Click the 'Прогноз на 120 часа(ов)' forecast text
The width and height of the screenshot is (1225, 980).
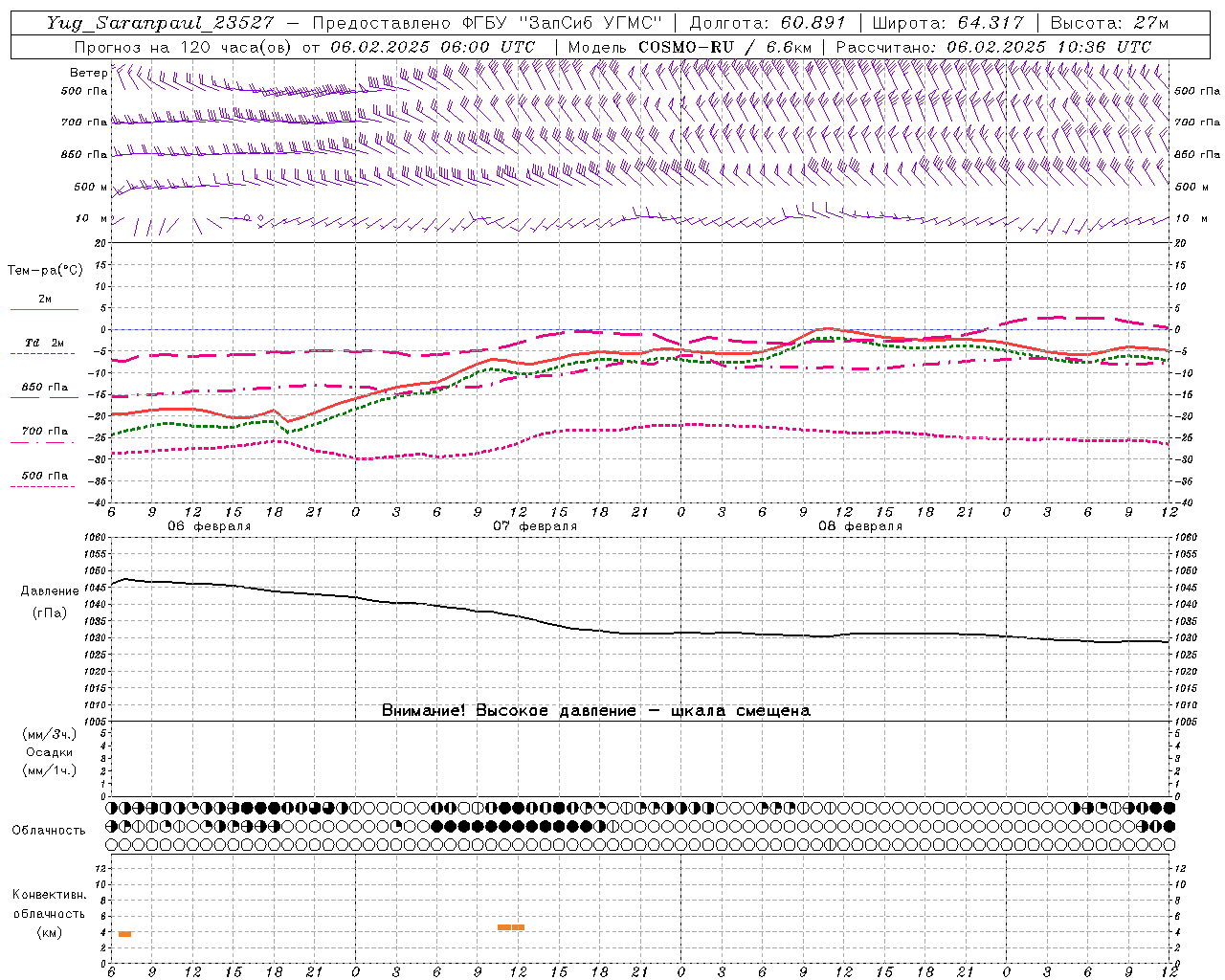185,47
